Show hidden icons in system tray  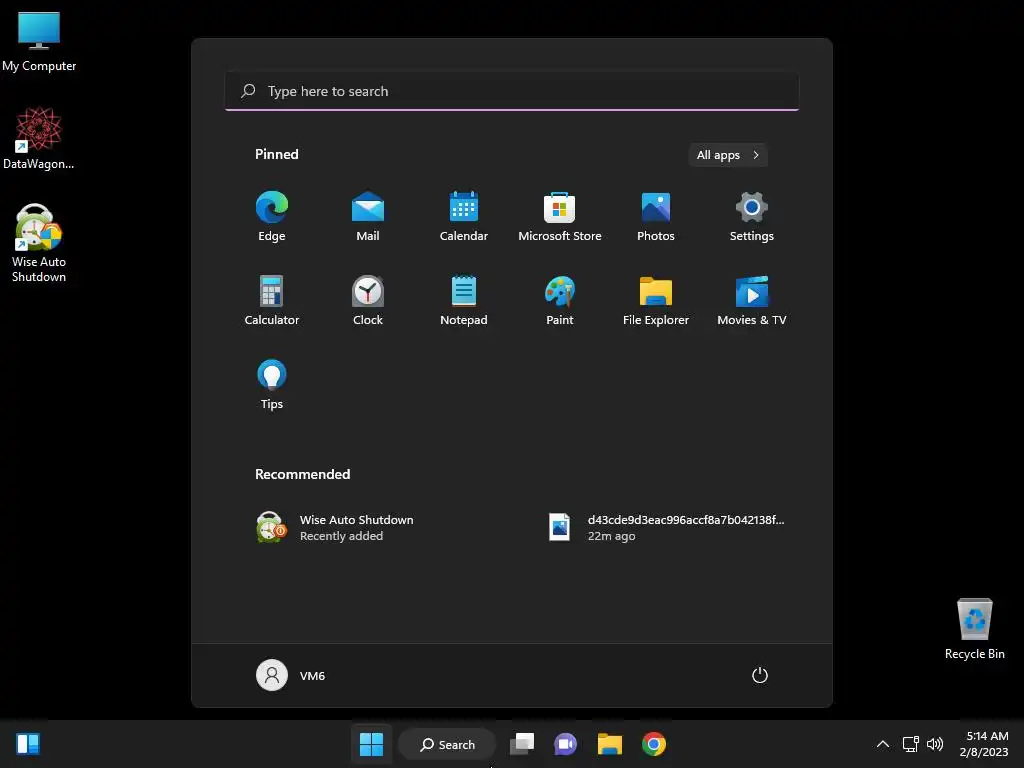point(882,744)
